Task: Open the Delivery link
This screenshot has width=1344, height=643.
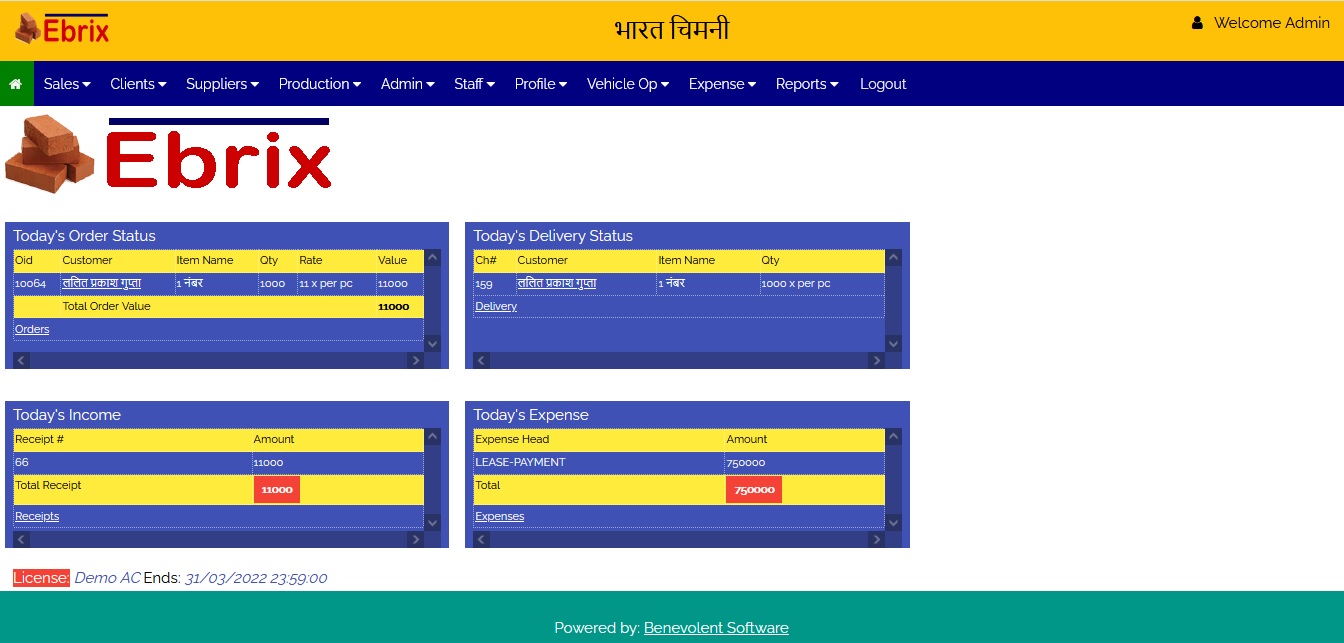Action: click(496, 306)
